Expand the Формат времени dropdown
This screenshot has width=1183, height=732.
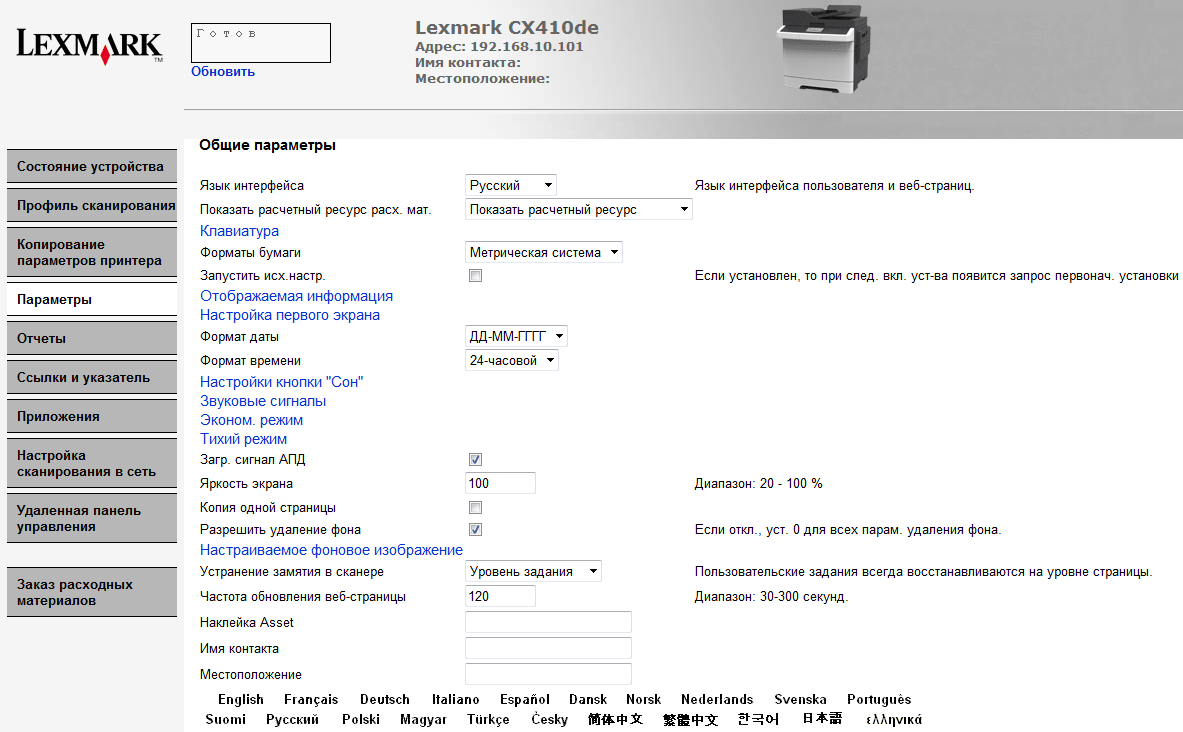coord(512,360)
